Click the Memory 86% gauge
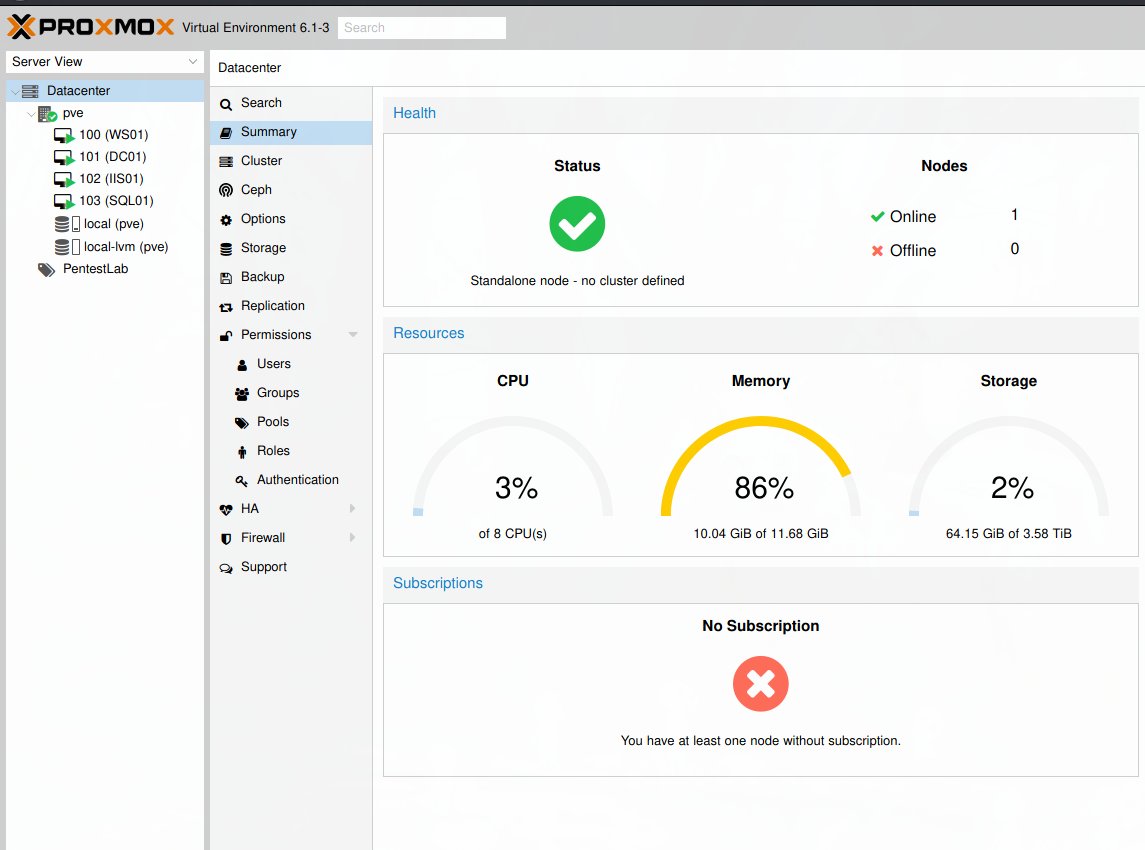The image size is (1145, 850). pyautogui.click(x=760, y=467)
